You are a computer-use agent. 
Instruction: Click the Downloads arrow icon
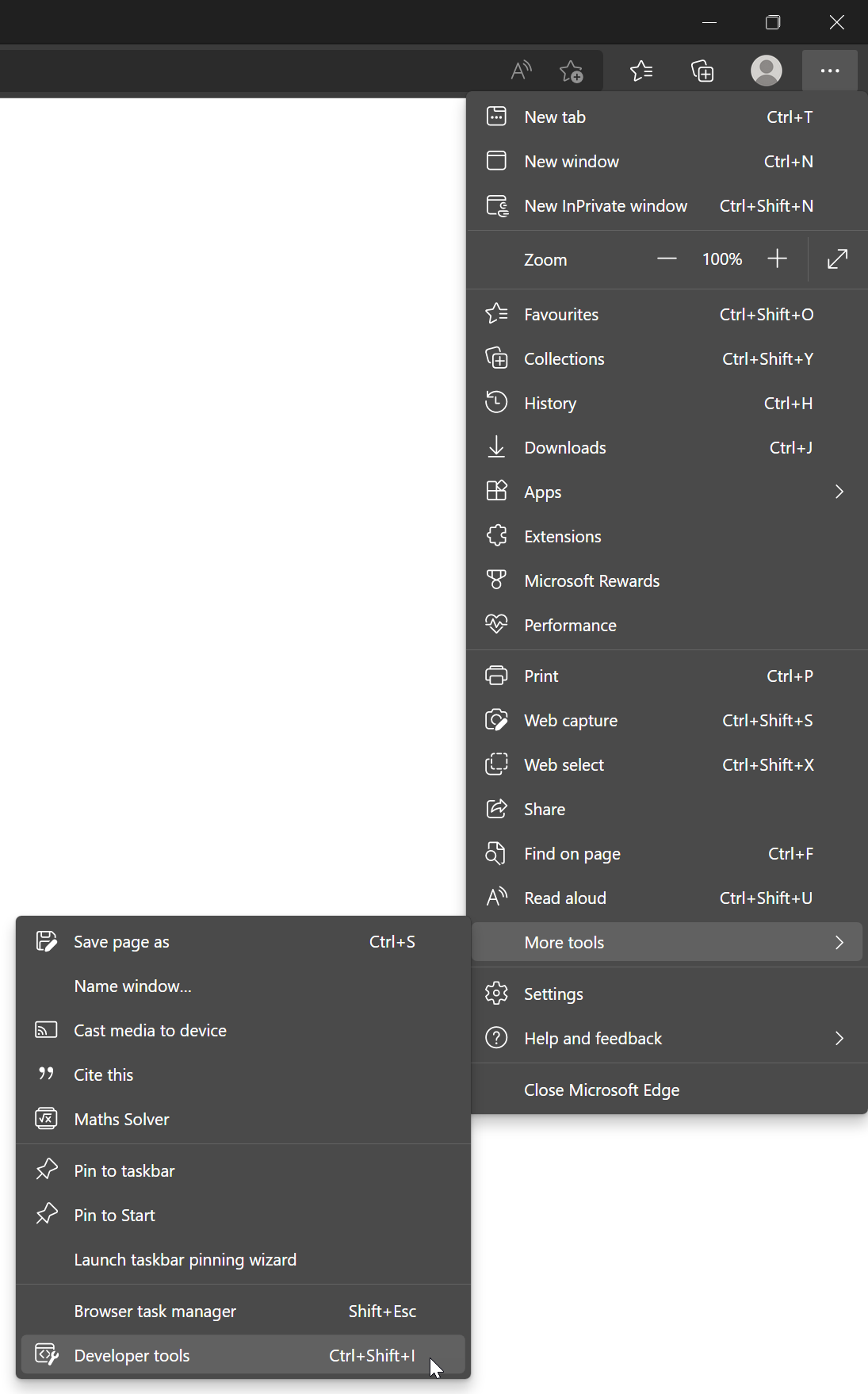[496, 447]
